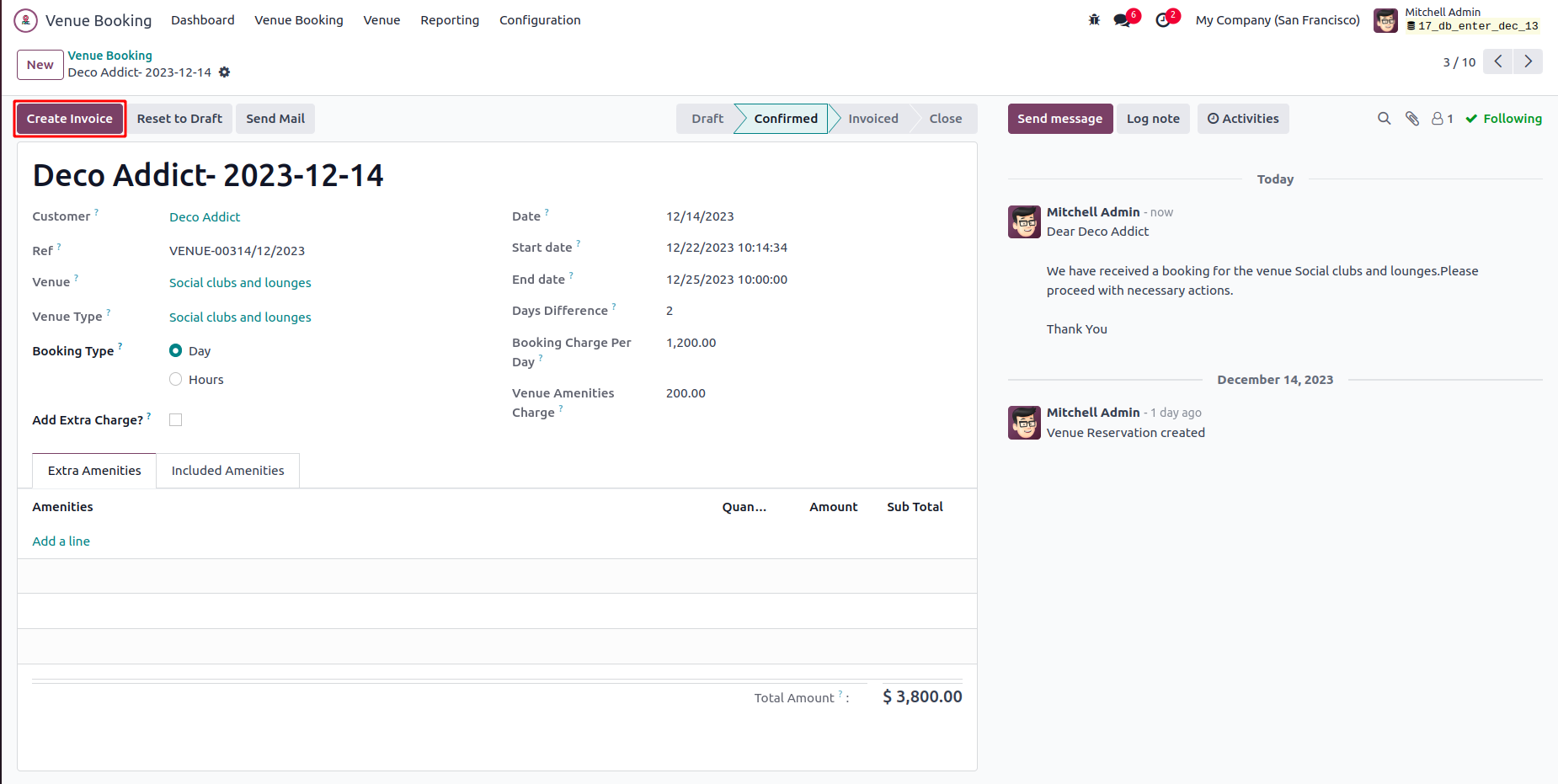Open the conversations chat icon
Image resolution: width=1558 pixels, height=784 pixels.
(x=1122, y=20)
